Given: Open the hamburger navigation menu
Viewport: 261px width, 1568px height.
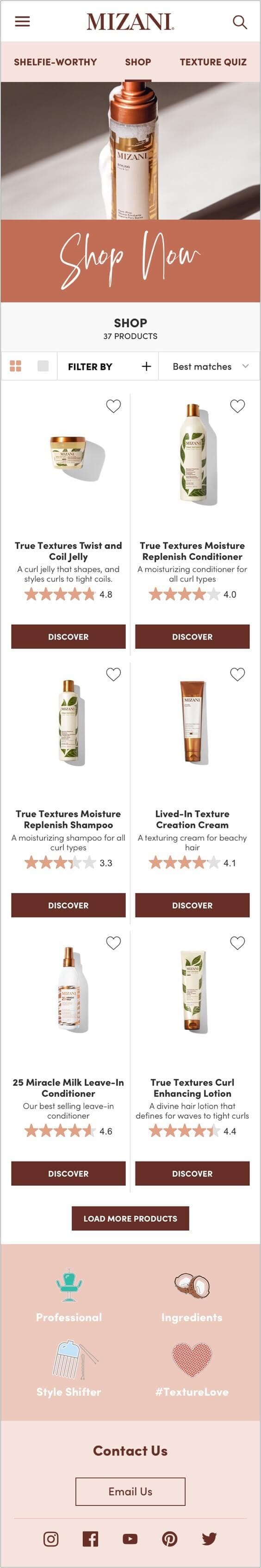Looking at the screenshot, I should (23, 21).
